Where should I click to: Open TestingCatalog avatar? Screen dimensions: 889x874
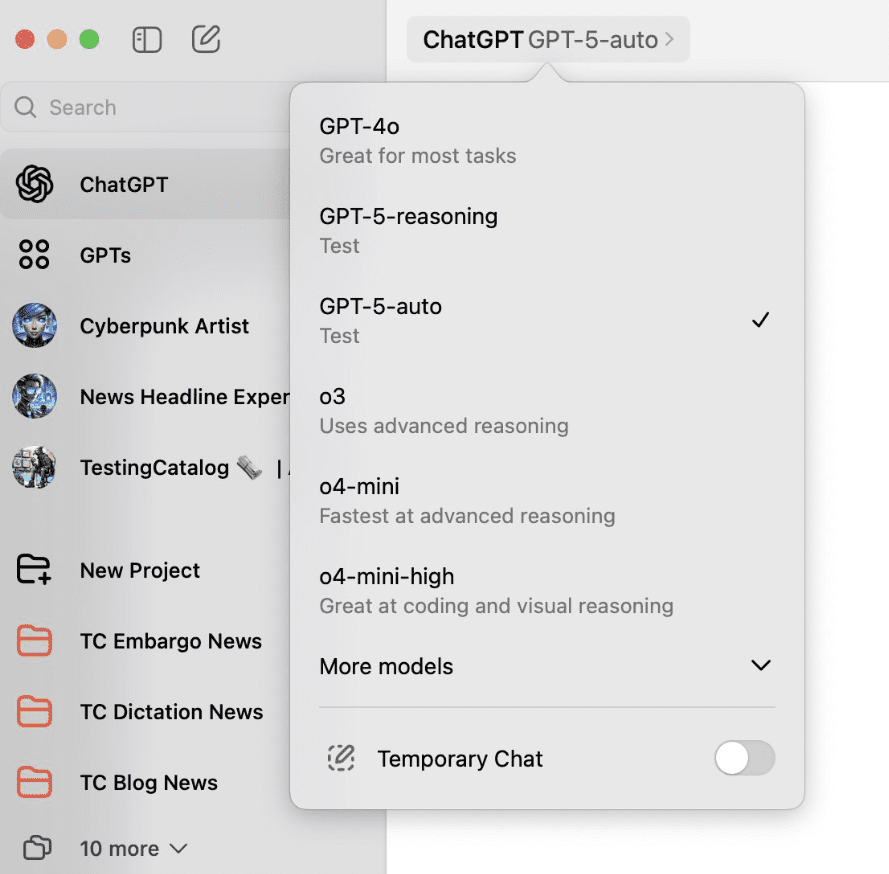pos(35,467)
